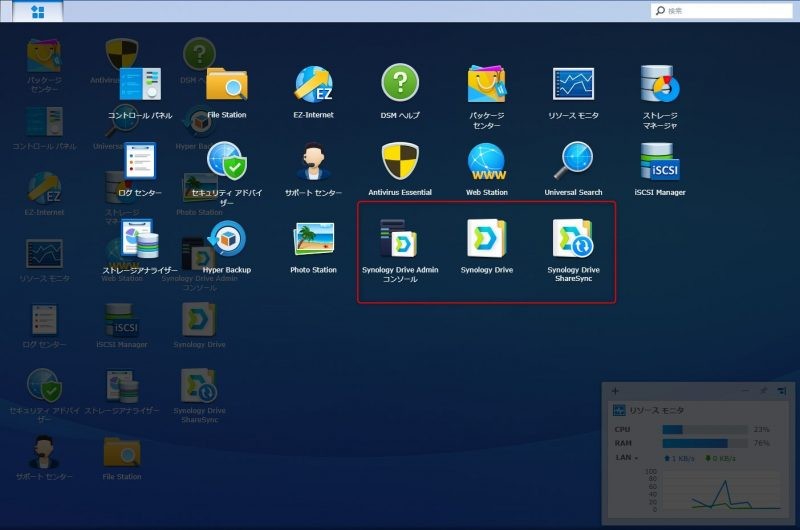
Task: Click the CPU usage bar in the widget
Action: 704,430
